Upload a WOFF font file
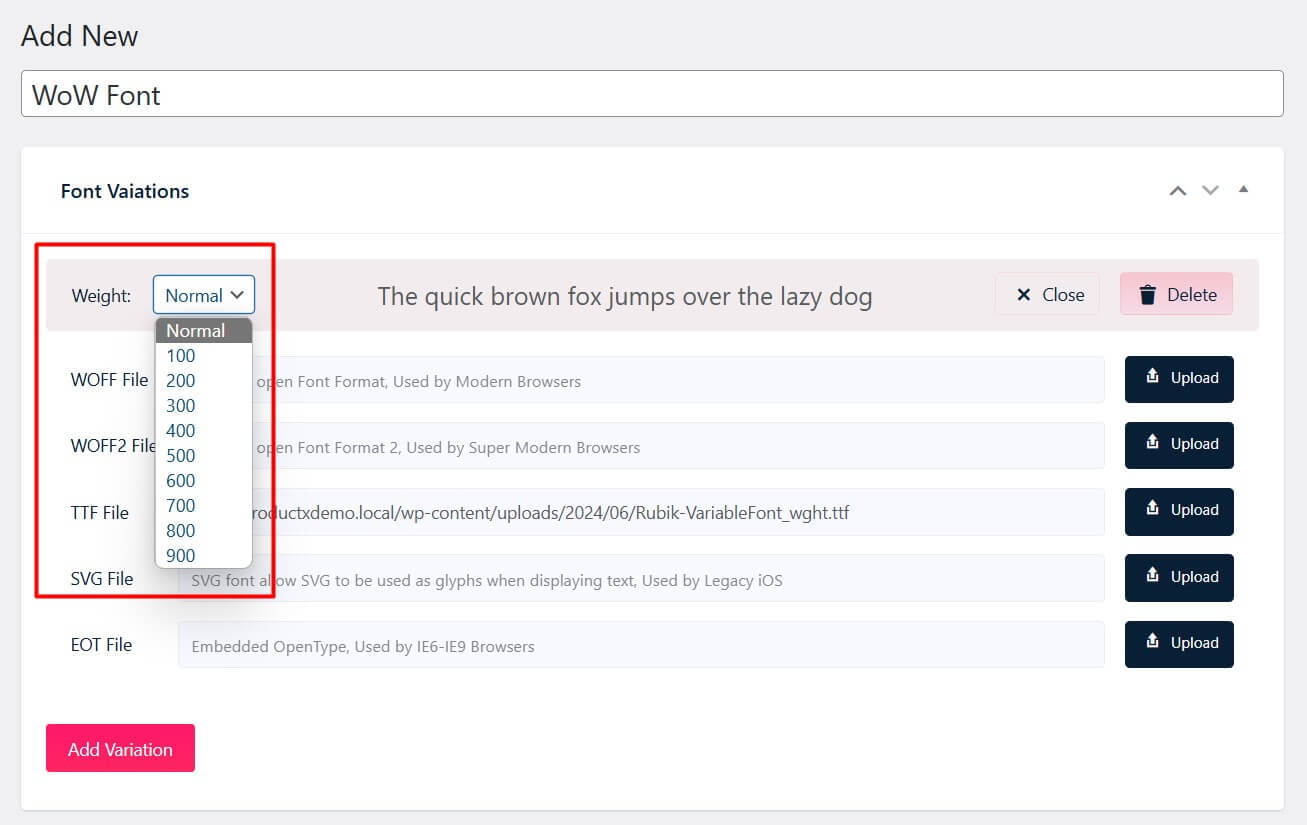Image resolution: width=1307 pixels, height=825 pixels. tap(1179, 379)
